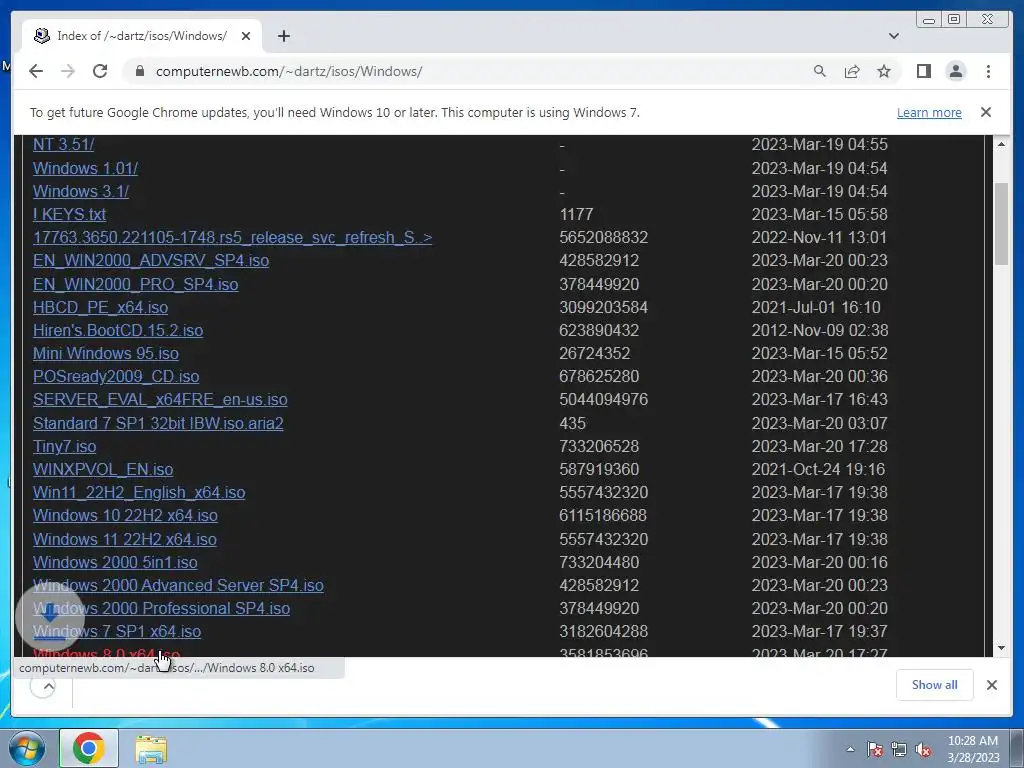Download SERVER_EVAL_x64FRE_en-us.iso
Screen dimensions: 1024x768
pos(160,400)
